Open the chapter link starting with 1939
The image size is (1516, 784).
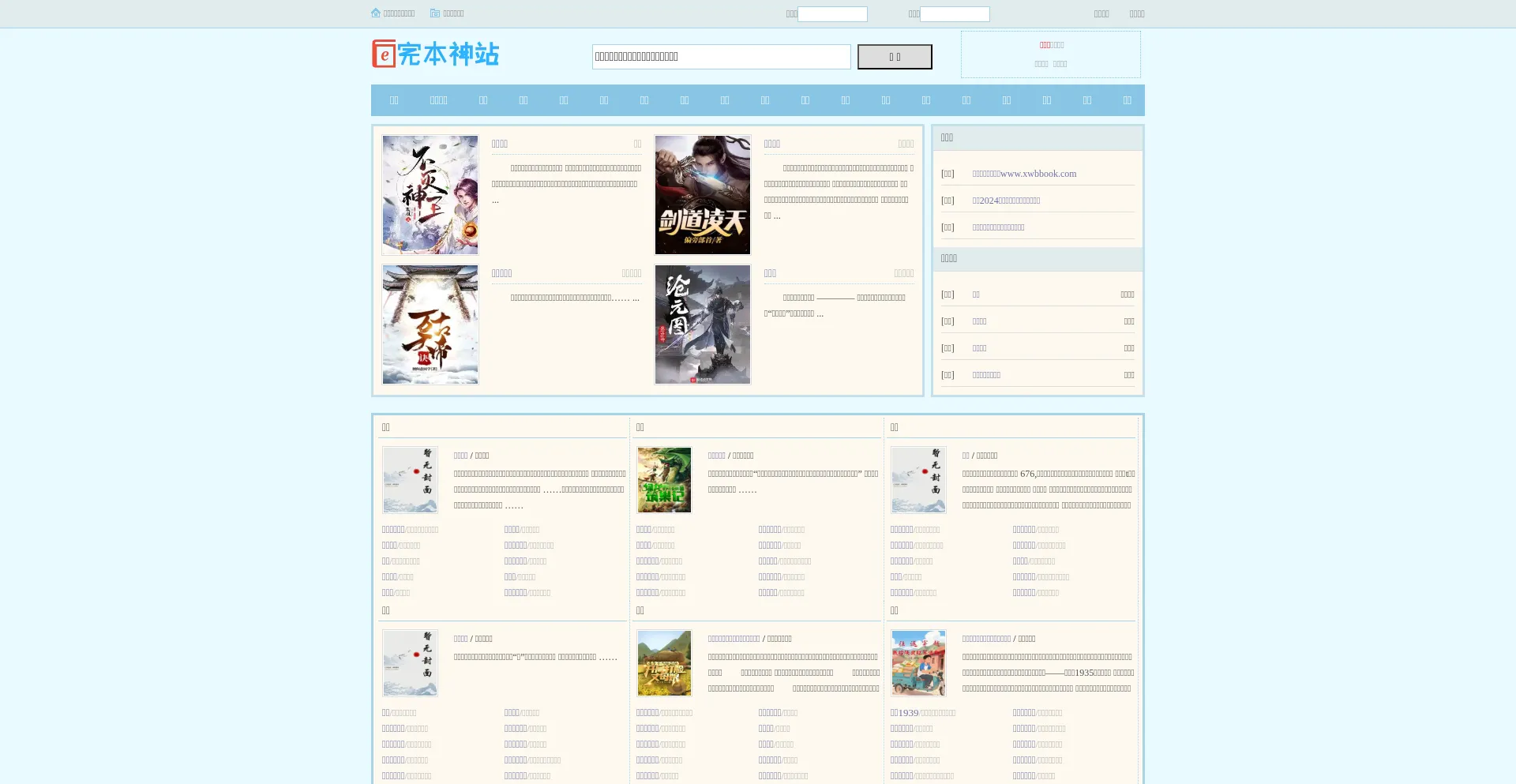904,713
